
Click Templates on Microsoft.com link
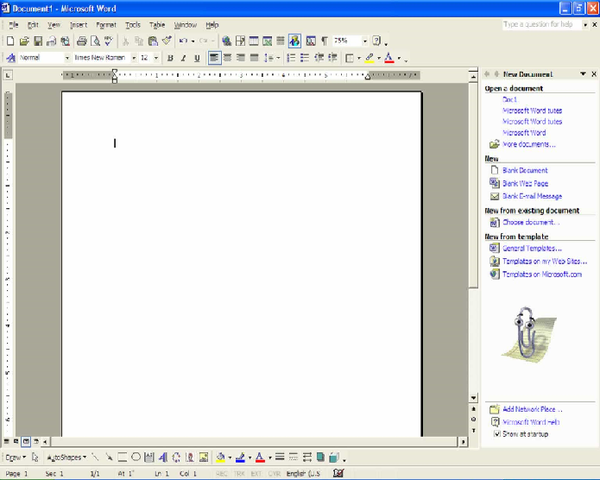click(542, 274)
